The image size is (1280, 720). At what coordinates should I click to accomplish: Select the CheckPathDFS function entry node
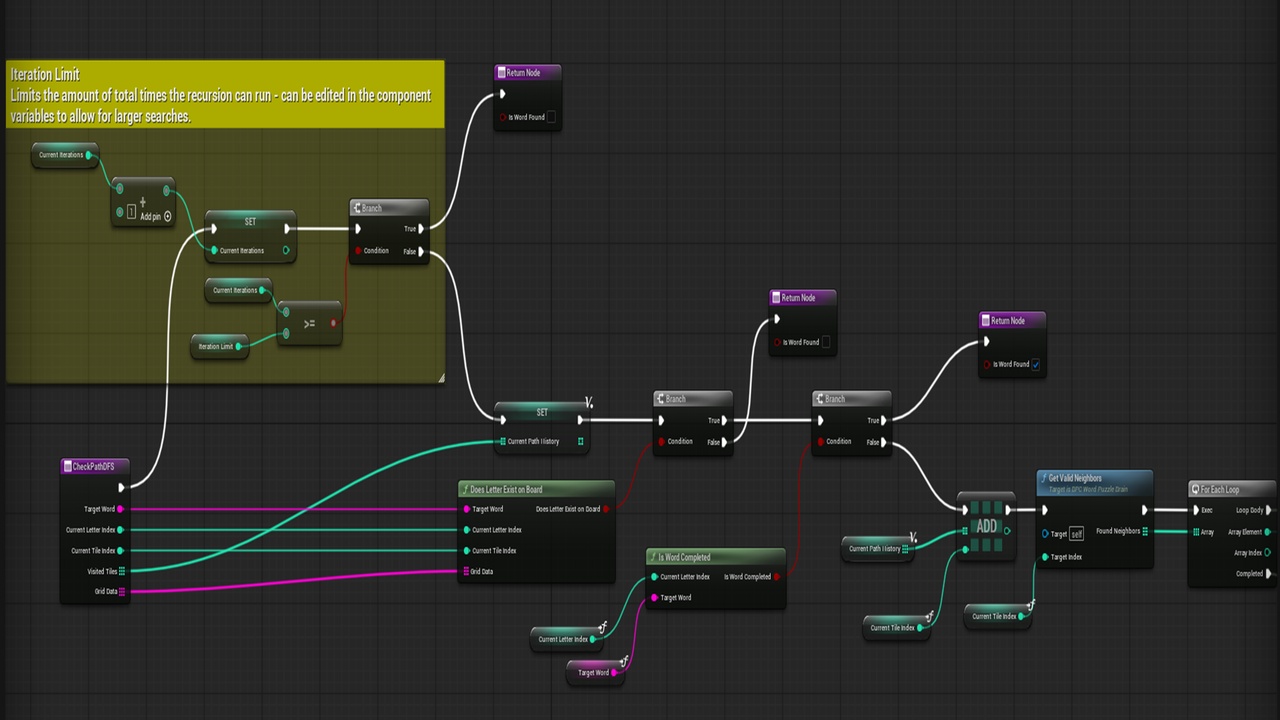95,466
